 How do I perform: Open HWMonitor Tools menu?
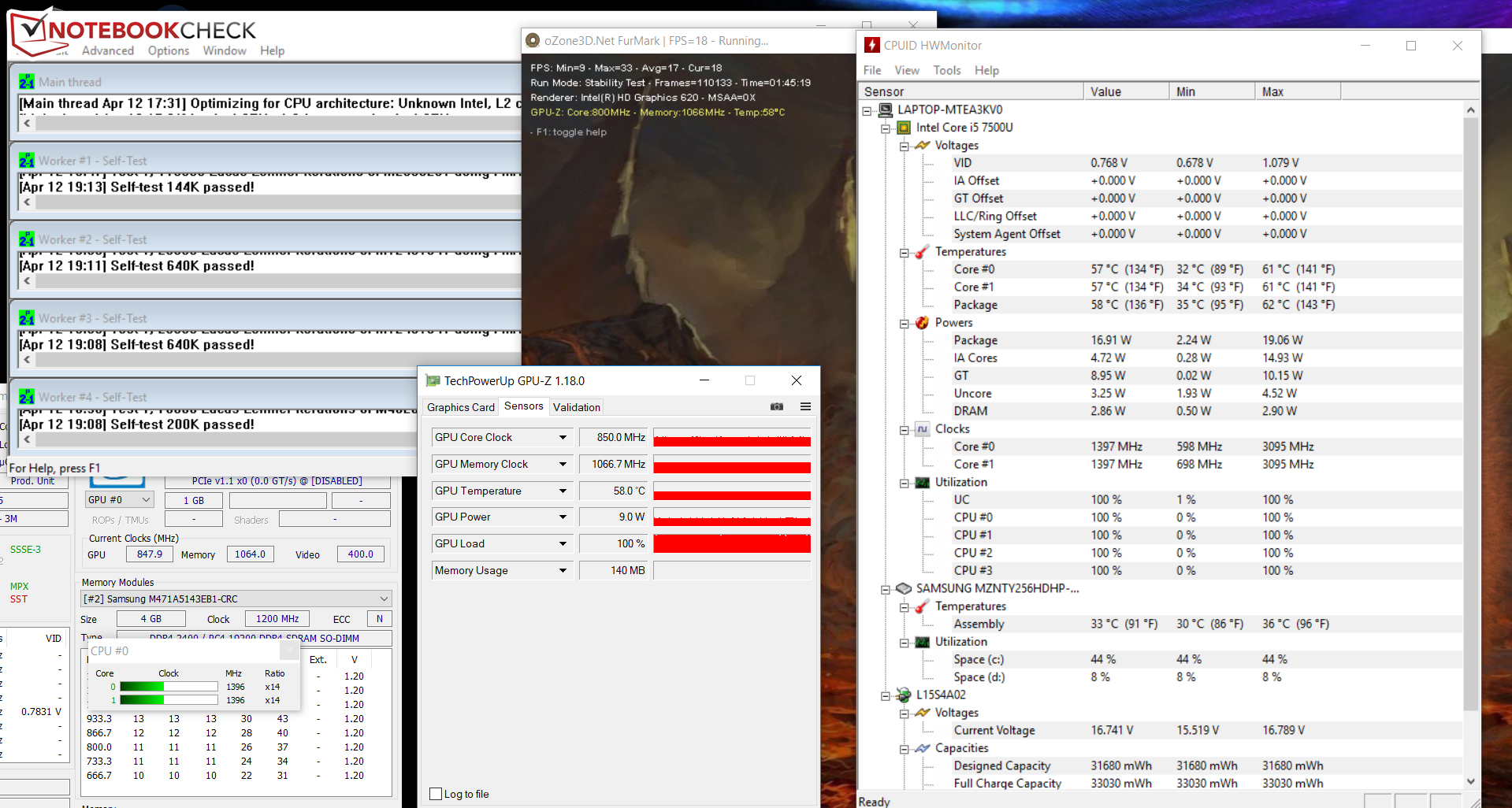[947, 71]
